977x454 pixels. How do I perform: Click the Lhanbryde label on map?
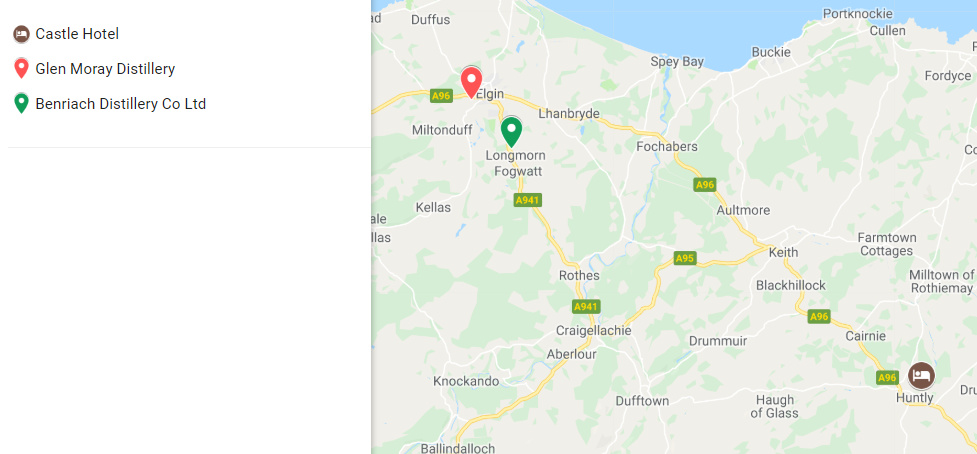[569, 114]
